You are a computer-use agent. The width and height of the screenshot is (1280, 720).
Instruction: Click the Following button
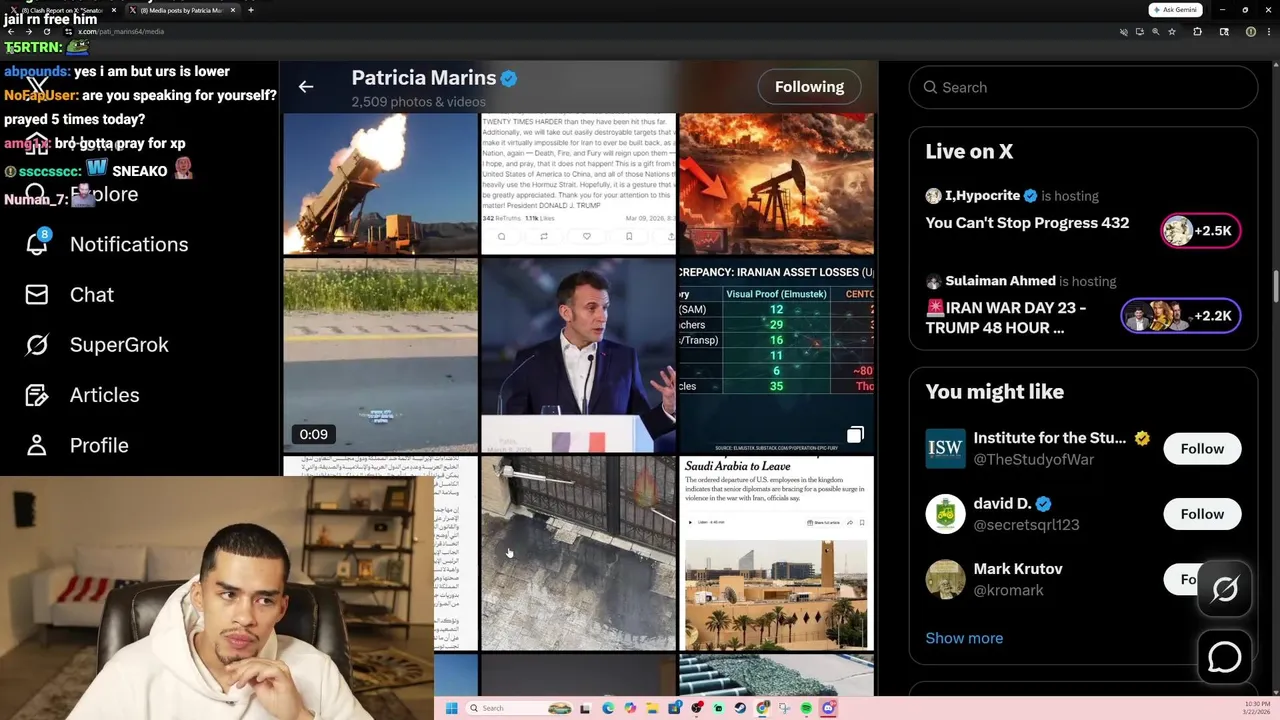pyautogui.click(x=809, y=87)
